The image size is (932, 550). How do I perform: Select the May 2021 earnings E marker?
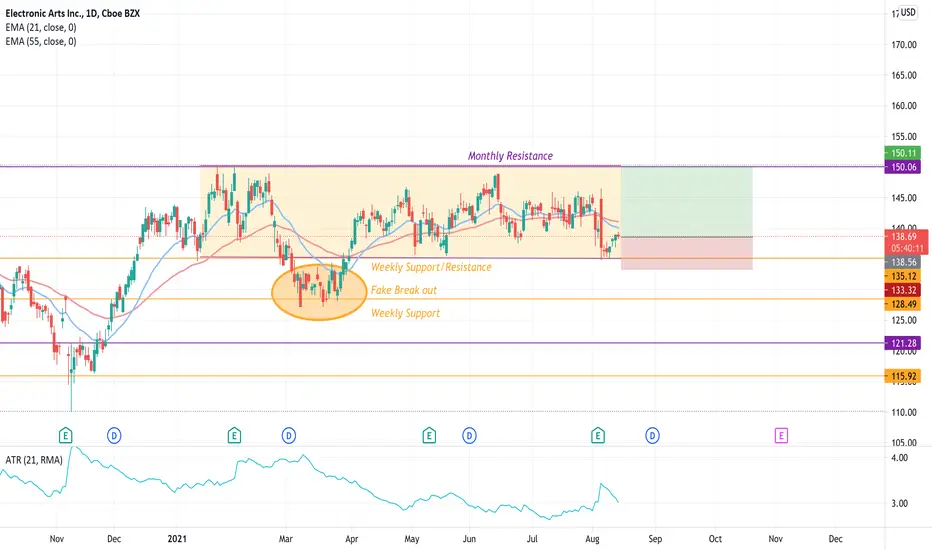(x=429, y=436)
